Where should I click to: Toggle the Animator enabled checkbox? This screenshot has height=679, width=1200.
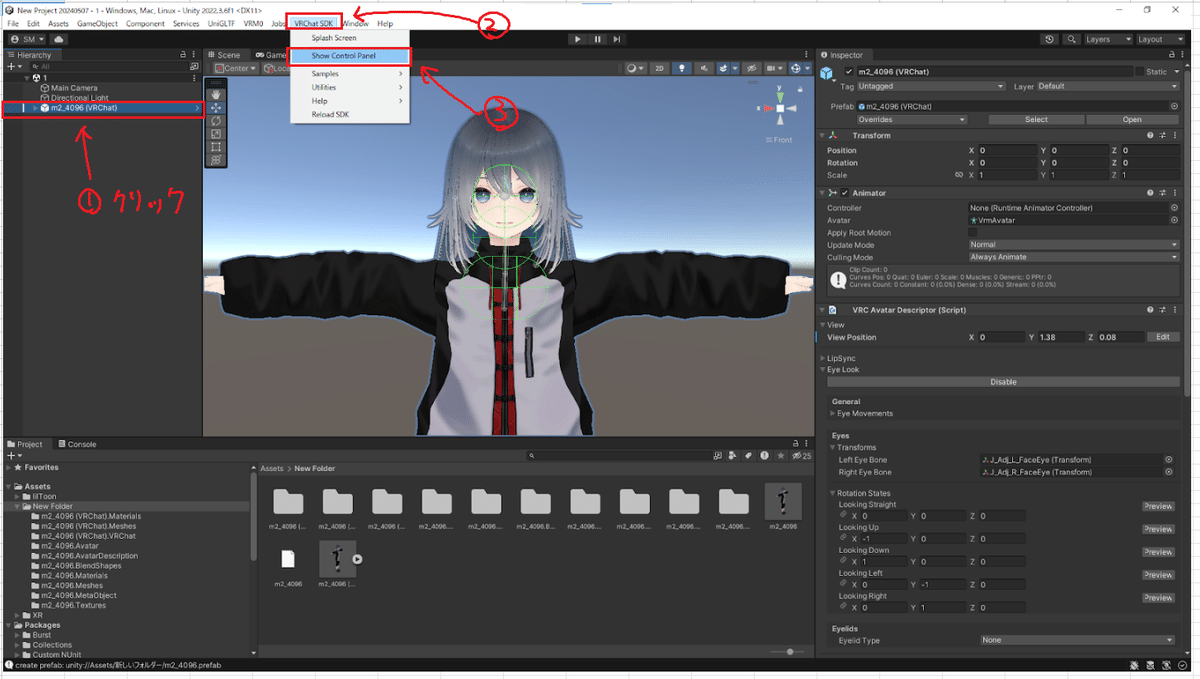tap(845, 192)
